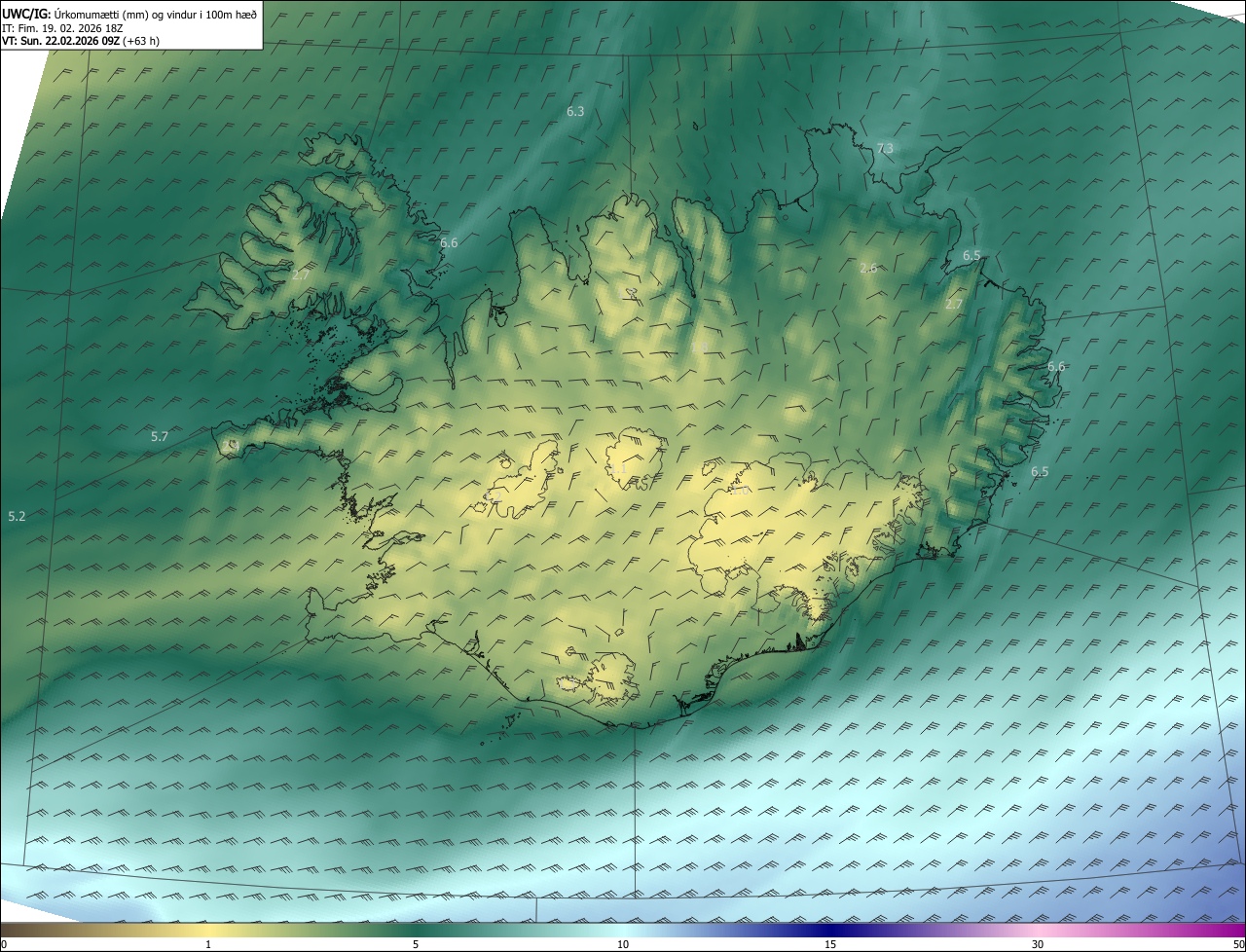Click the 6.3 precipitation value north of Iceland
Viewport: 1246px width, 952px height.
pyautogui.click(x=575, y=112)
